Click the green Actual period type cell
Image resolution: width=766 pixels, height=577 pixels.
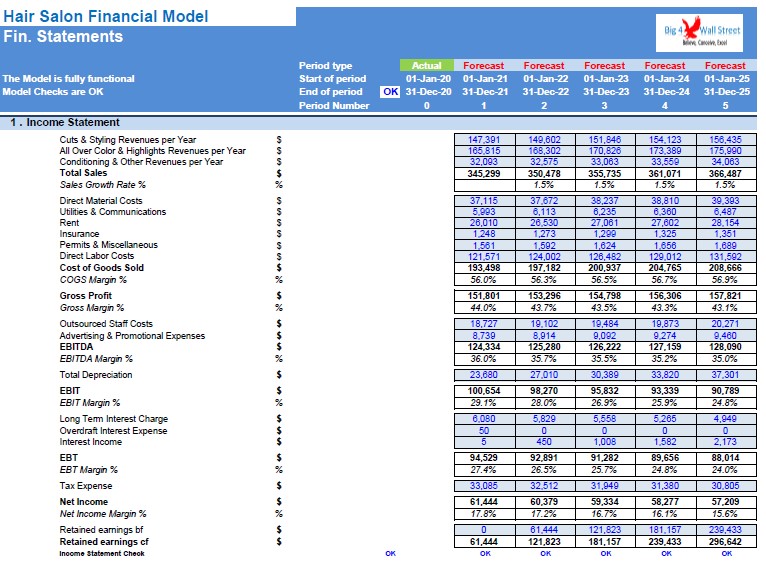click(x=426, y=65)
